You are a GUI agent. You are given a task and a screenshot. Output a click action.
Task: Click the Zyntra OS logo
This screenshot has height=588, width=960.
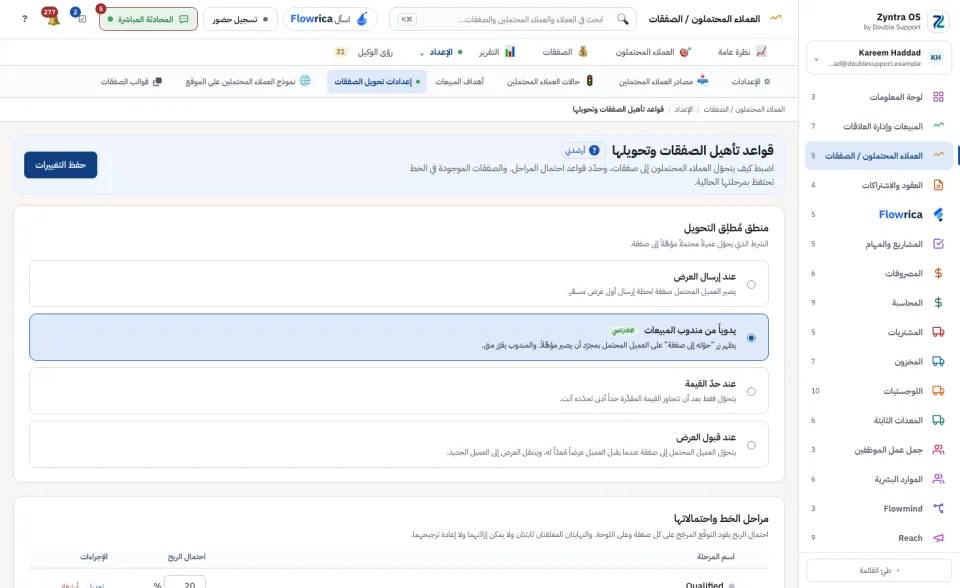tap(938, 22)
